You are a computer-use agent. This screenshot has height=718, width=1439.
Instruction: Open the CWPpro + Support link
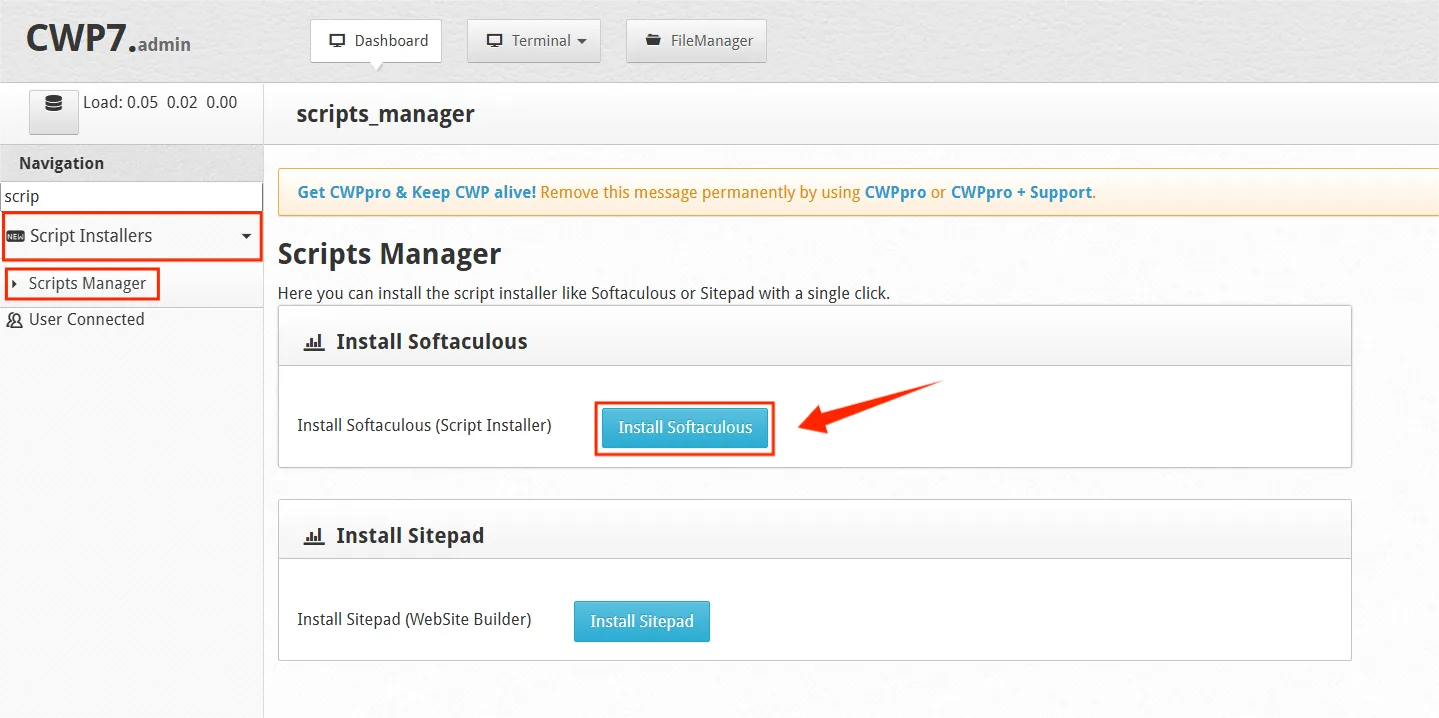(1021, 191)
